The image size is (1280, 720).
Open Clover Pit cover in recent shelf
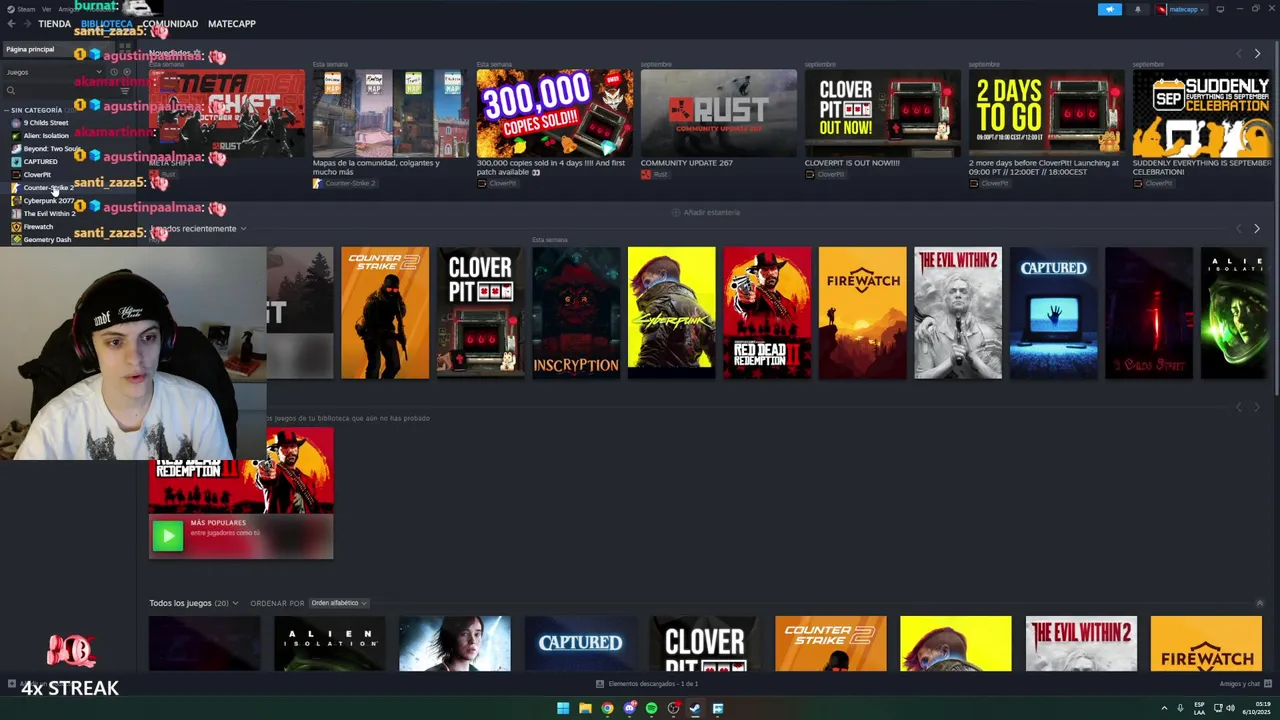click(480, 313)
